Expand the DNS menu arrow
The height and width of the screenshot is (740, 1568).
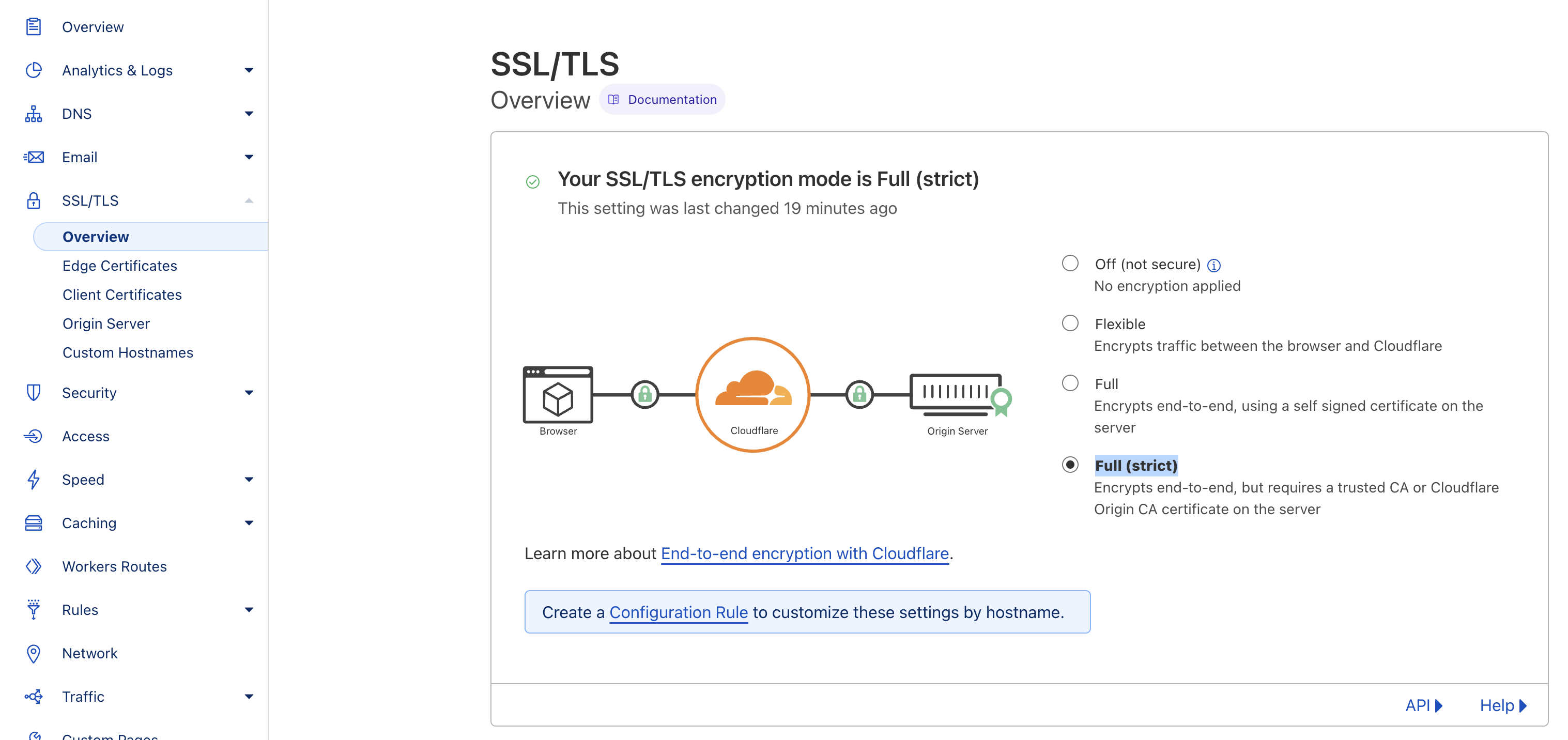249,114
